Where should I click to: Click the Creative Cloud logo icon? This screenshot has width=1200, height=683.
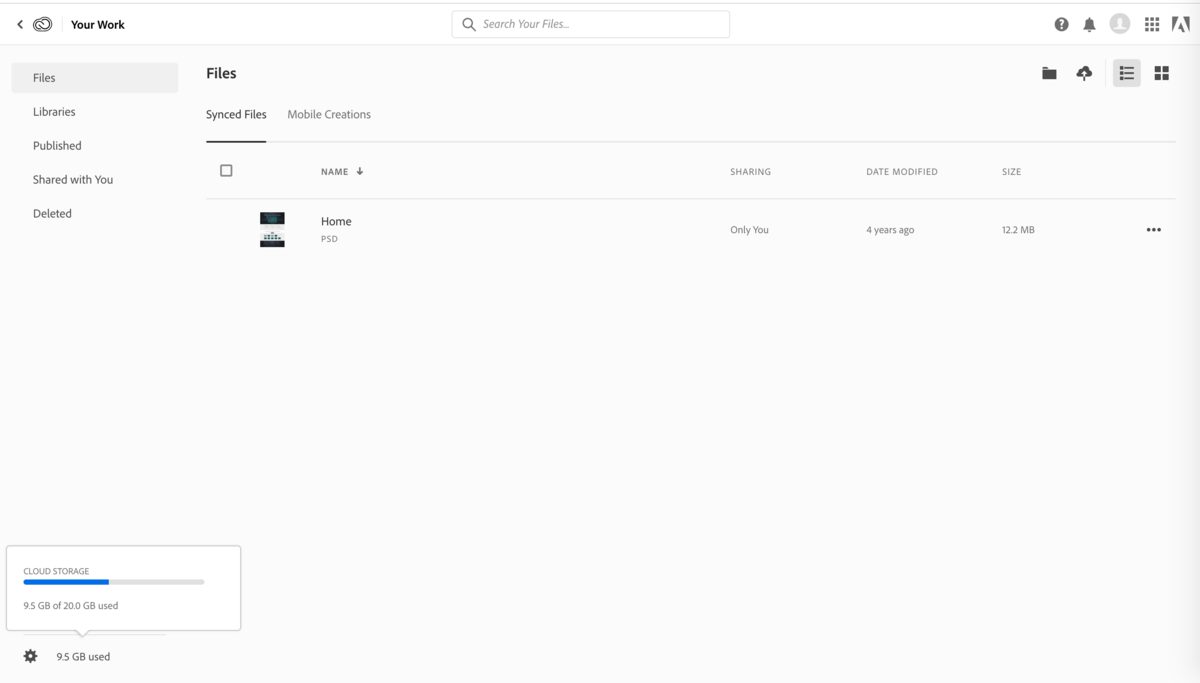pyautogui.click(x=42, y=24)
